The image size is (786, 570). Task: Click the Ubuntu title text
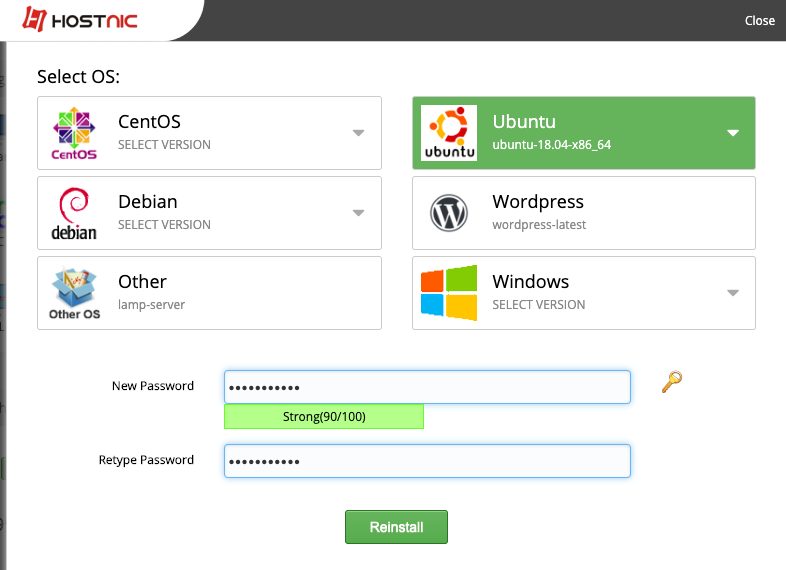click(x=524, y=122)
